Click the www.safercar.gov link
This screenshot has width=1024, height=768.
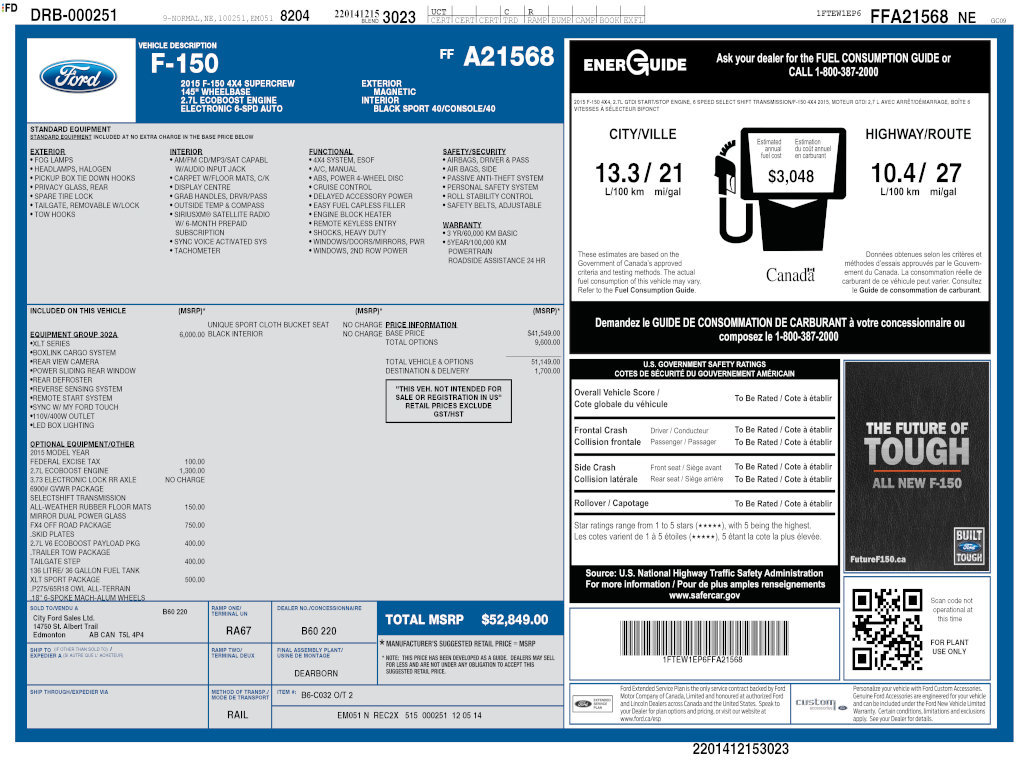coord(704,596)
